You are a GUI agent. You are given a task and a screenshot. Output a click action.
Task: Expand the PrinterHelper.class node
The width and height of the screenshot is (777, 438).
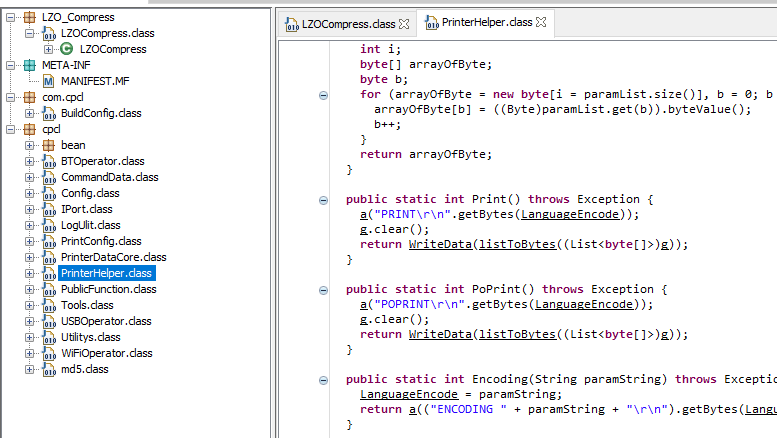coord(30,274)
